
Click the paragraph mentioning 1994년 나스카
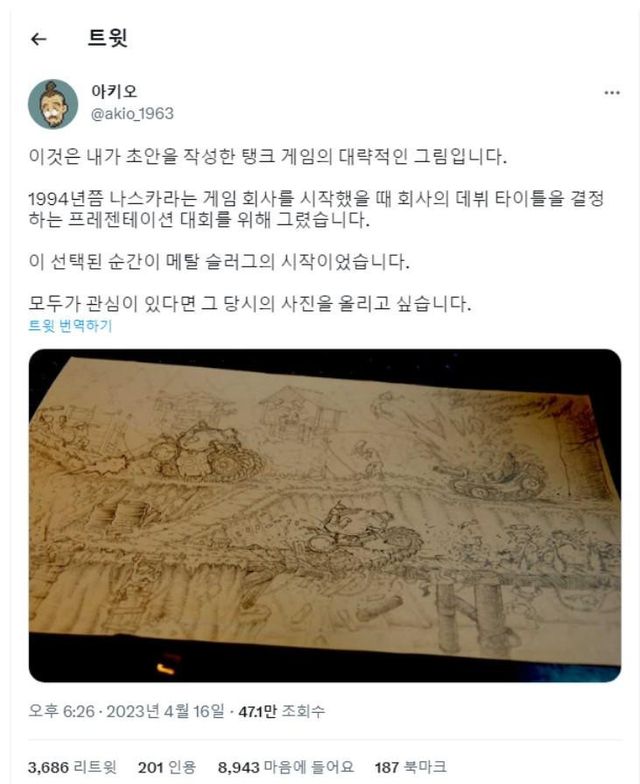316,209
